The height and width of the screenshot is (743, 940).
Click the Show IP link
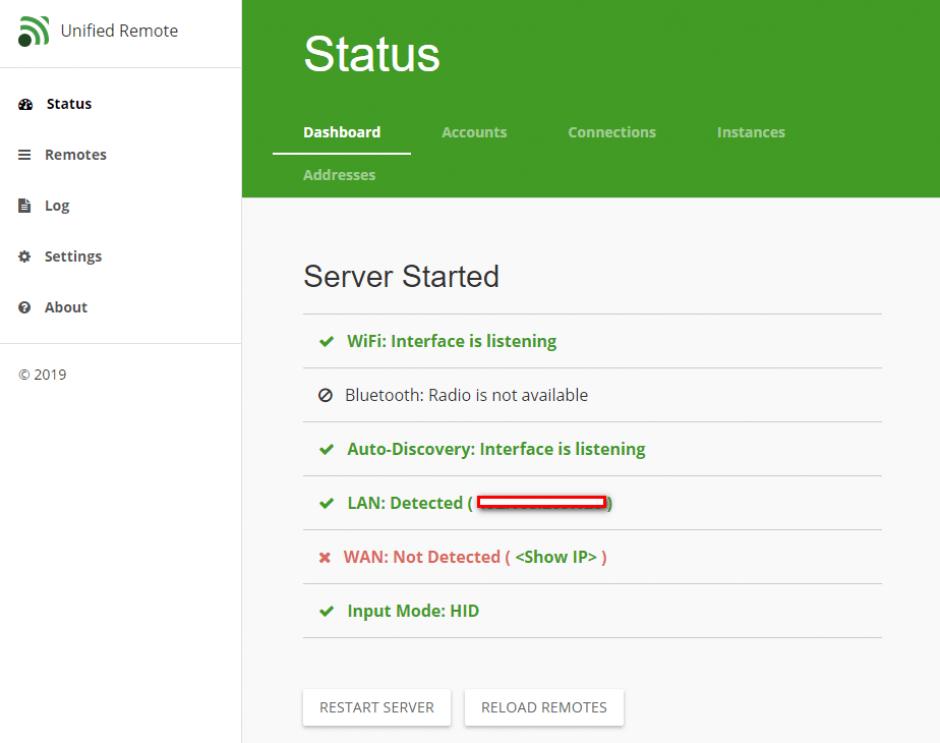(x=556, y=557)
